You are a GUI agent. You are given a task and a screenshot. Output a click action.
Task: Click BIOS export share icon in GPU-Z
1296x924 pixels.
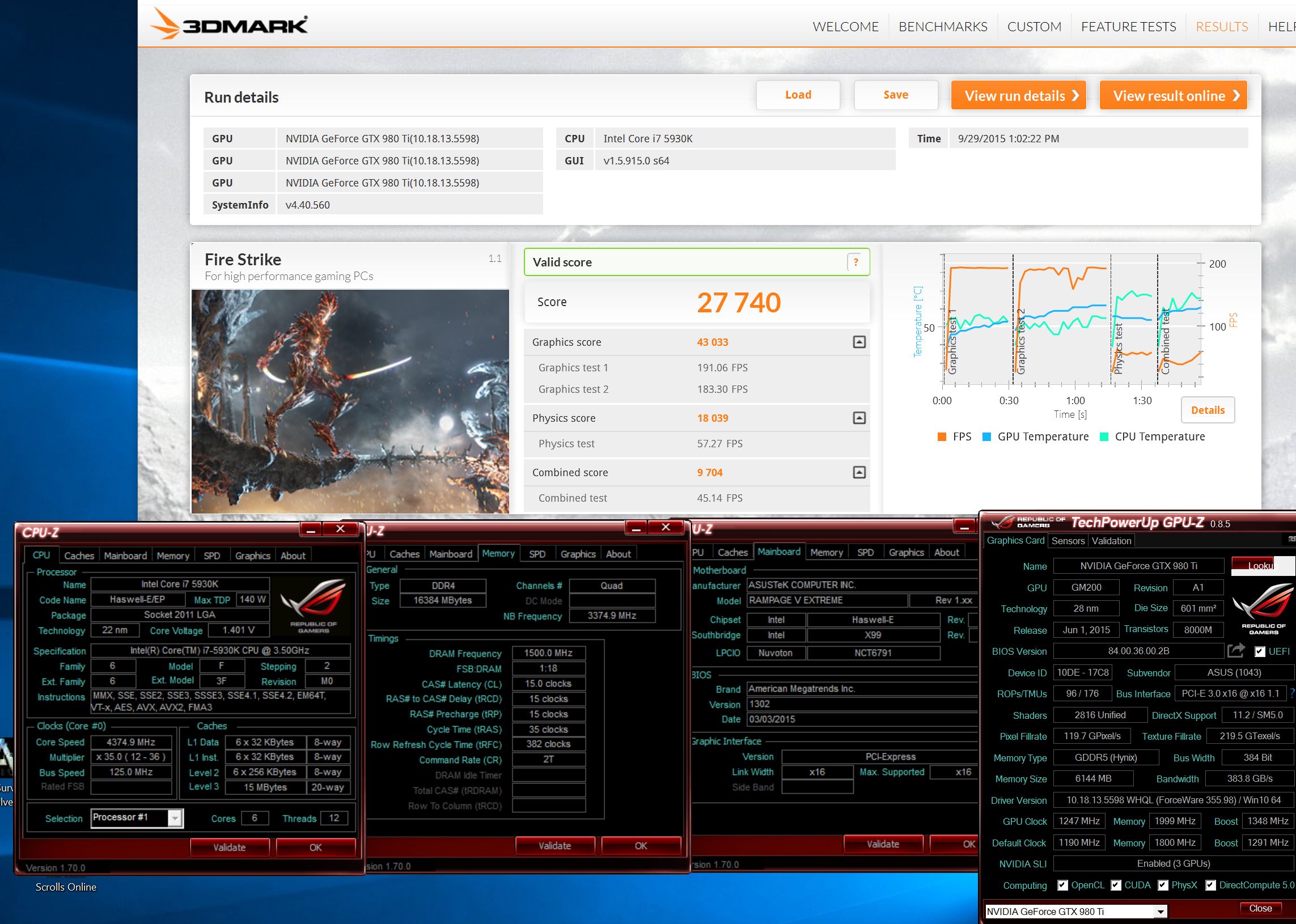pos(1236,650)
